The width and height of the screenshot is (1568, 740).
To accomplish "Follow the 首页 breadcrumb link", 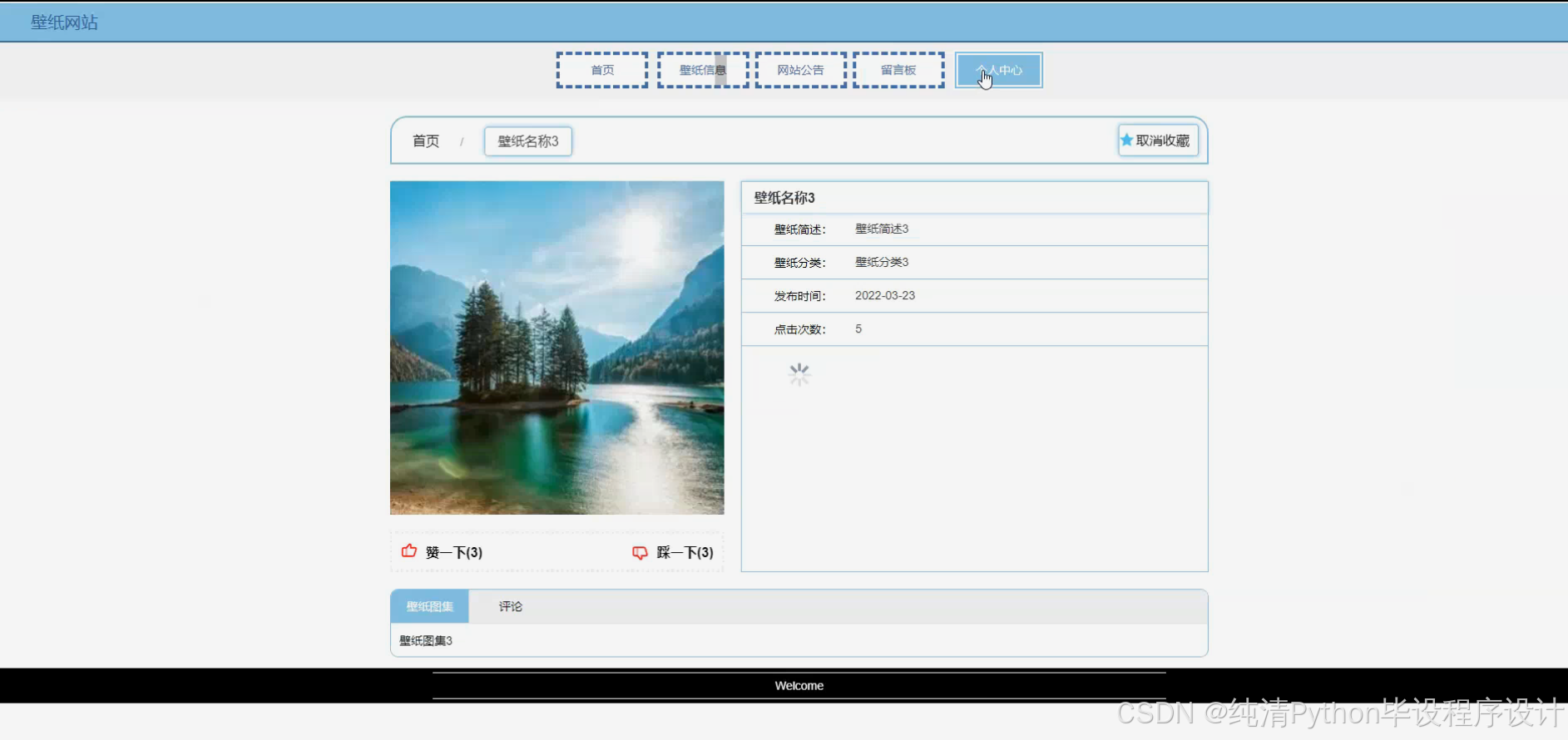I will pyautogui.click(x=426, y=141).
